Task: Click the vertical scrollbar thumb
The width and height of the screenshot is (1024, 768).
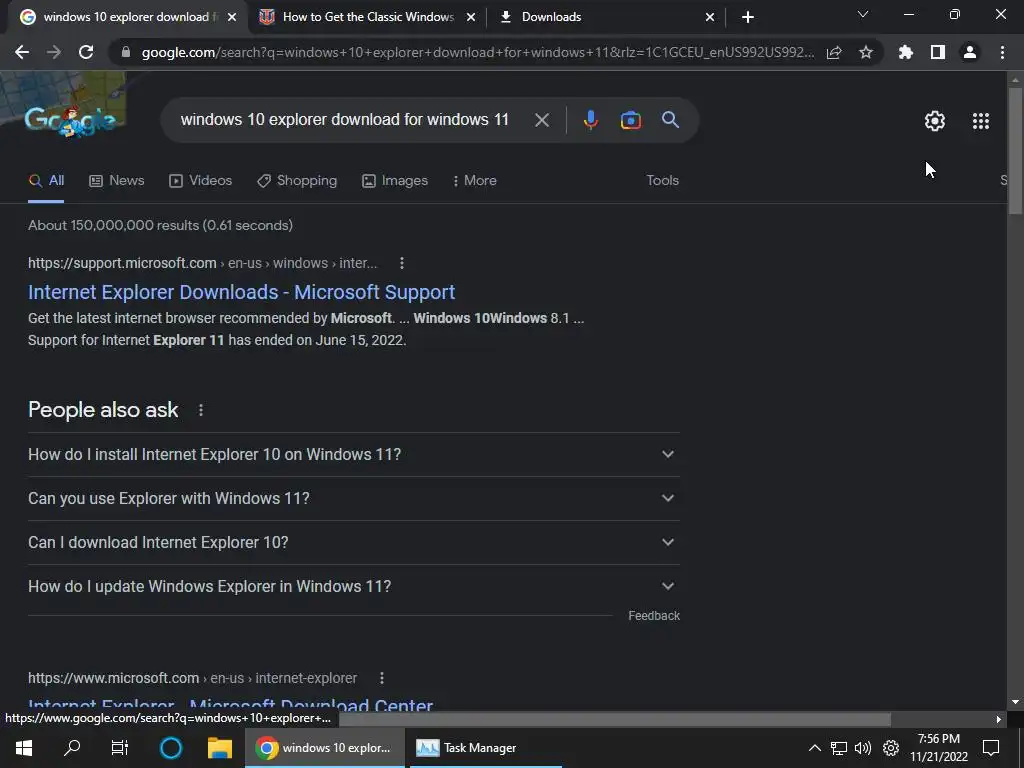Action: pyautogui.click(x=1015, y=150)
